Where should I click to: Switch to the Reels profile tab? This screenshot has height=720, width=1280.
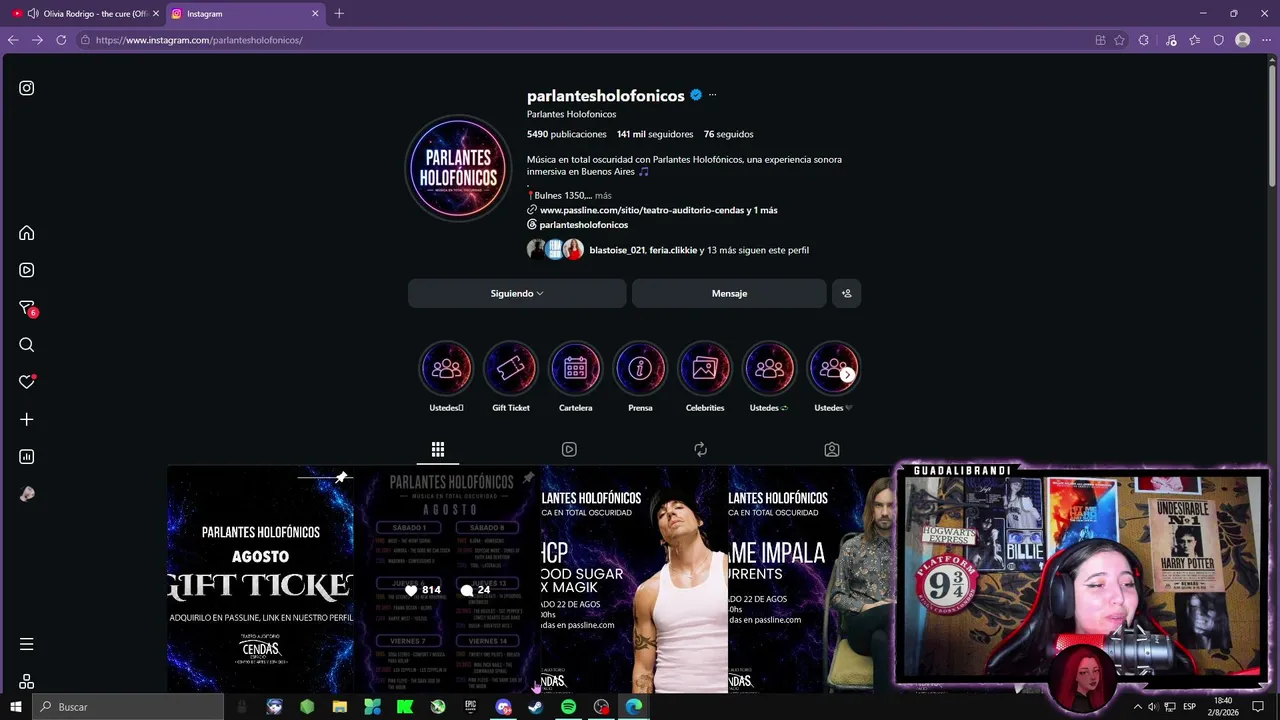[569, 450]
